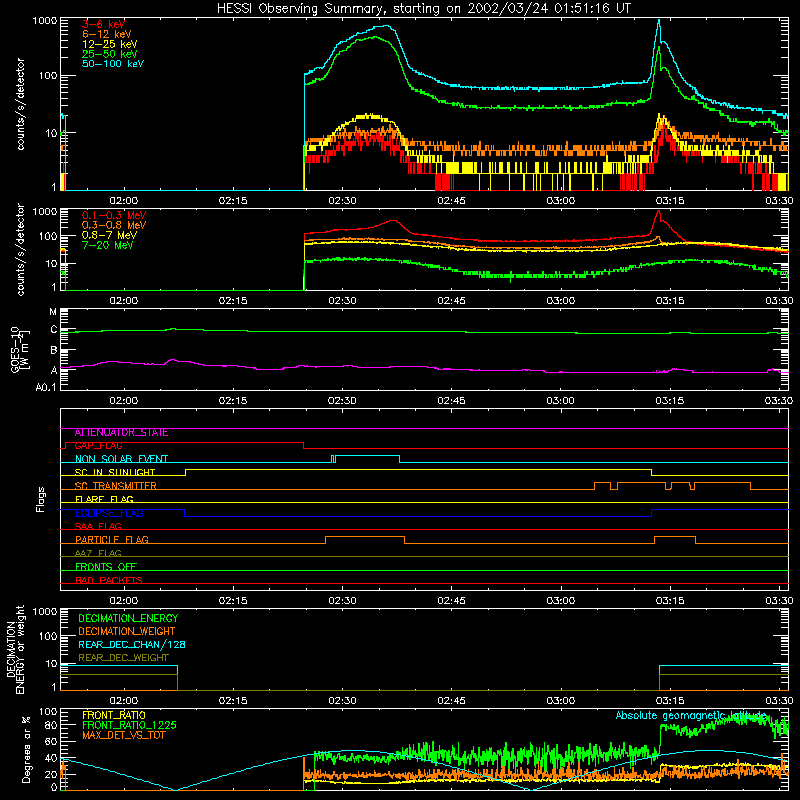Select the 50-100 keV legend label

(113, 64)
